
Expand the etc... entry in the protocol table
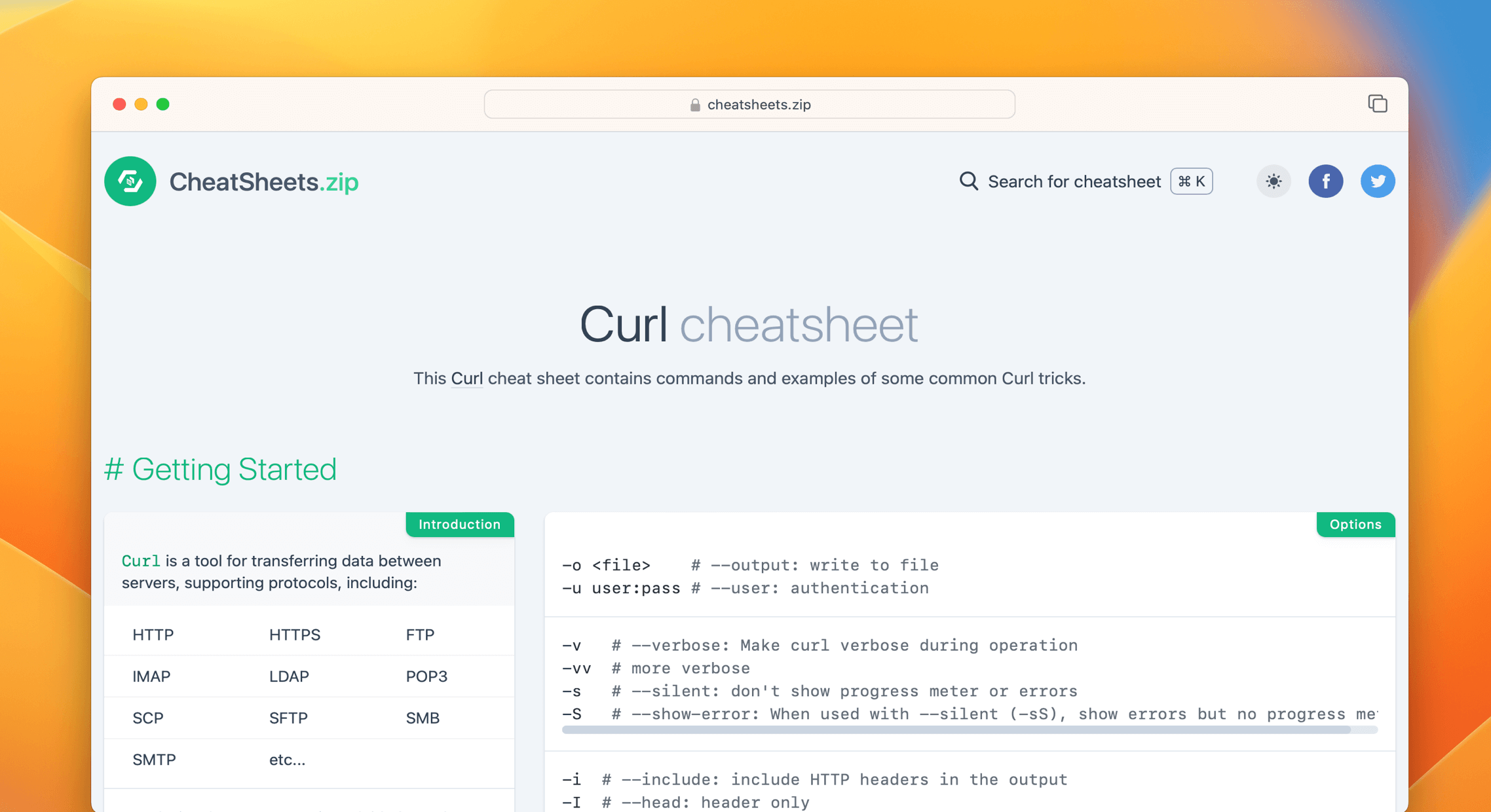pyautogui.click(x=287, y=759)
